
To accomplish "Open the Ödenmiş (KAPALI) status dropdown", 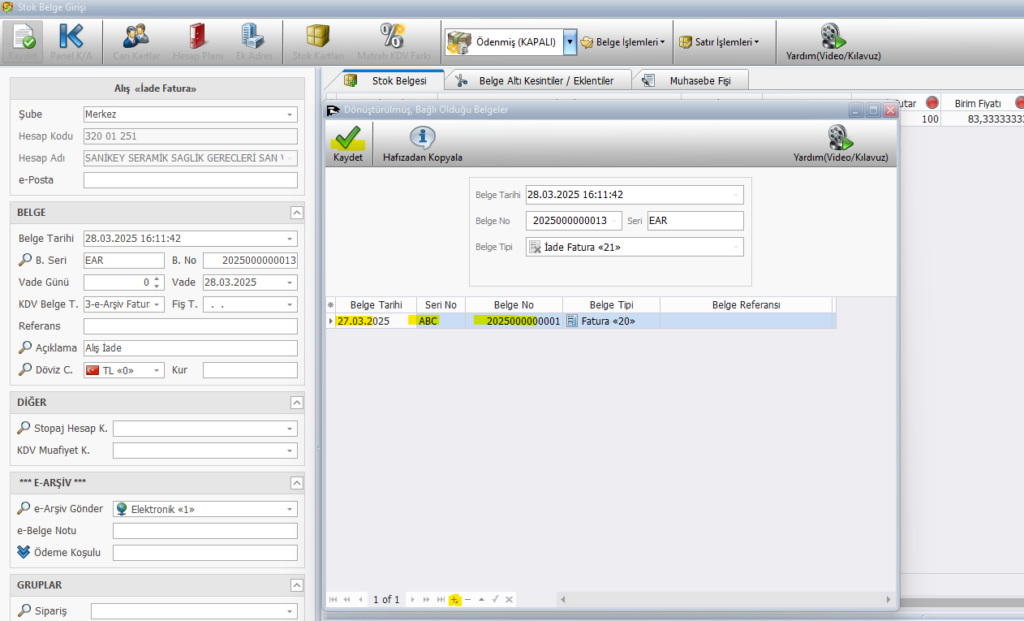I will point(570,42).
